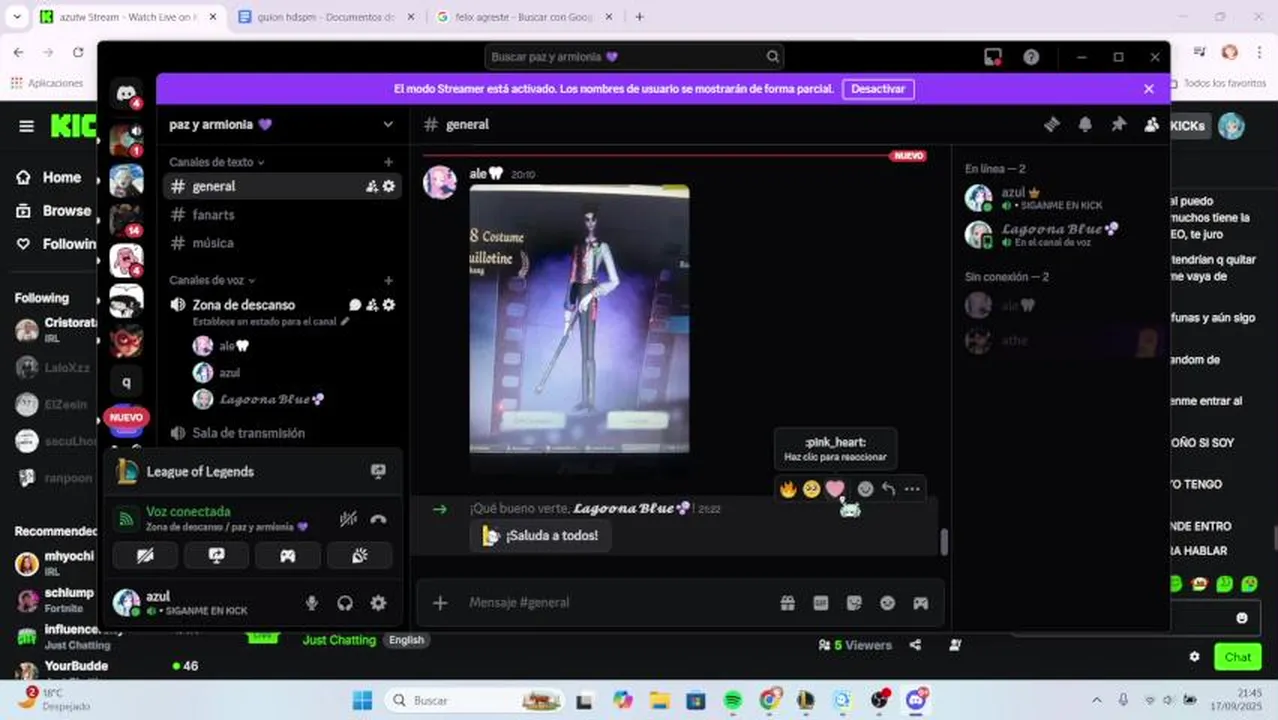The height and width of the screenshot is (720, 1278).
Task: Toggle member list icon in channel header
Action: click(1151, 124)
